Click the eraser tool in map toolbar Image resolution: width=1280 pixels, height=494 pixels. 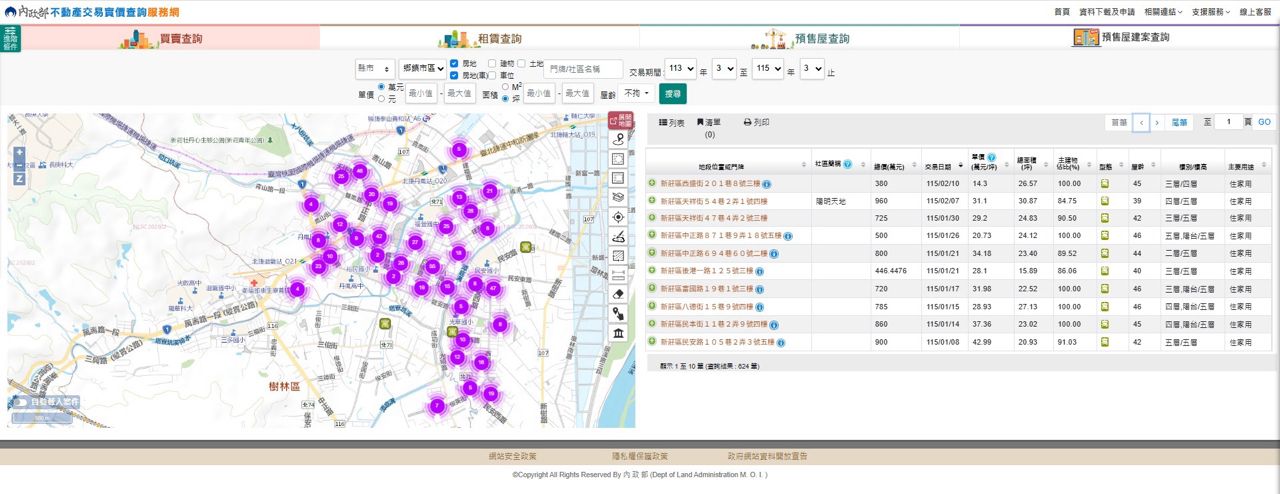pyautogui.click(x=618, y=294)
